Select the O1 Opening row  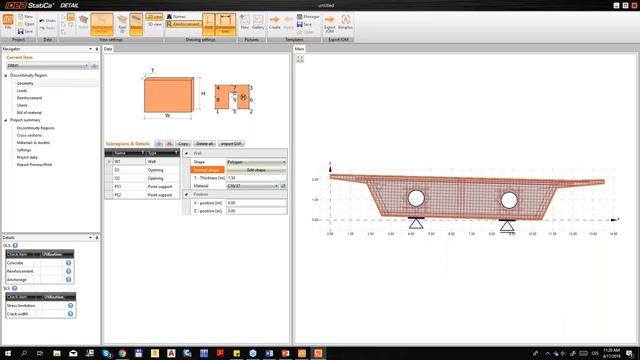click(x=142, y=170)
